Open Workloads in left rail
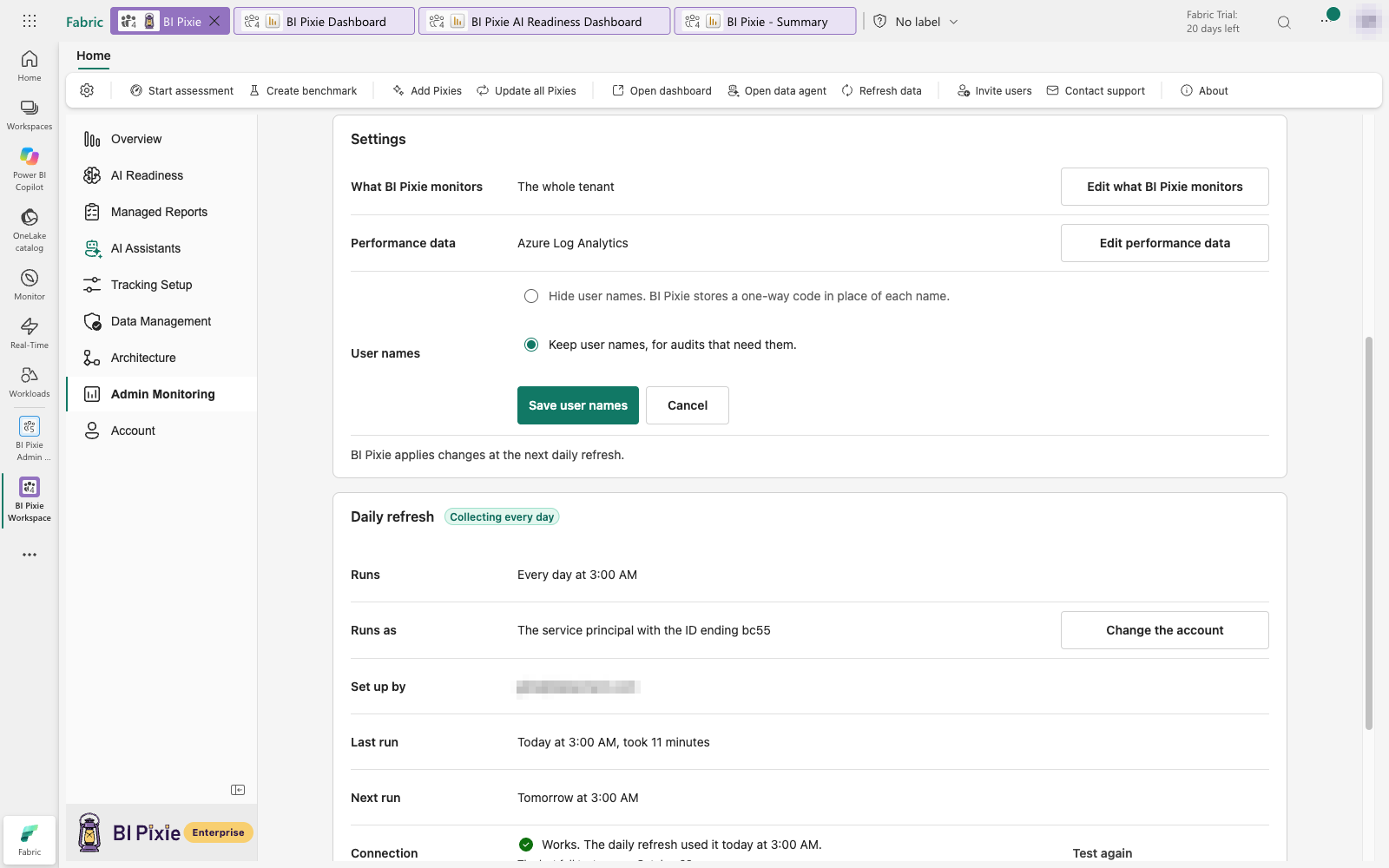1389x868 pixels. tap(30, 382)
